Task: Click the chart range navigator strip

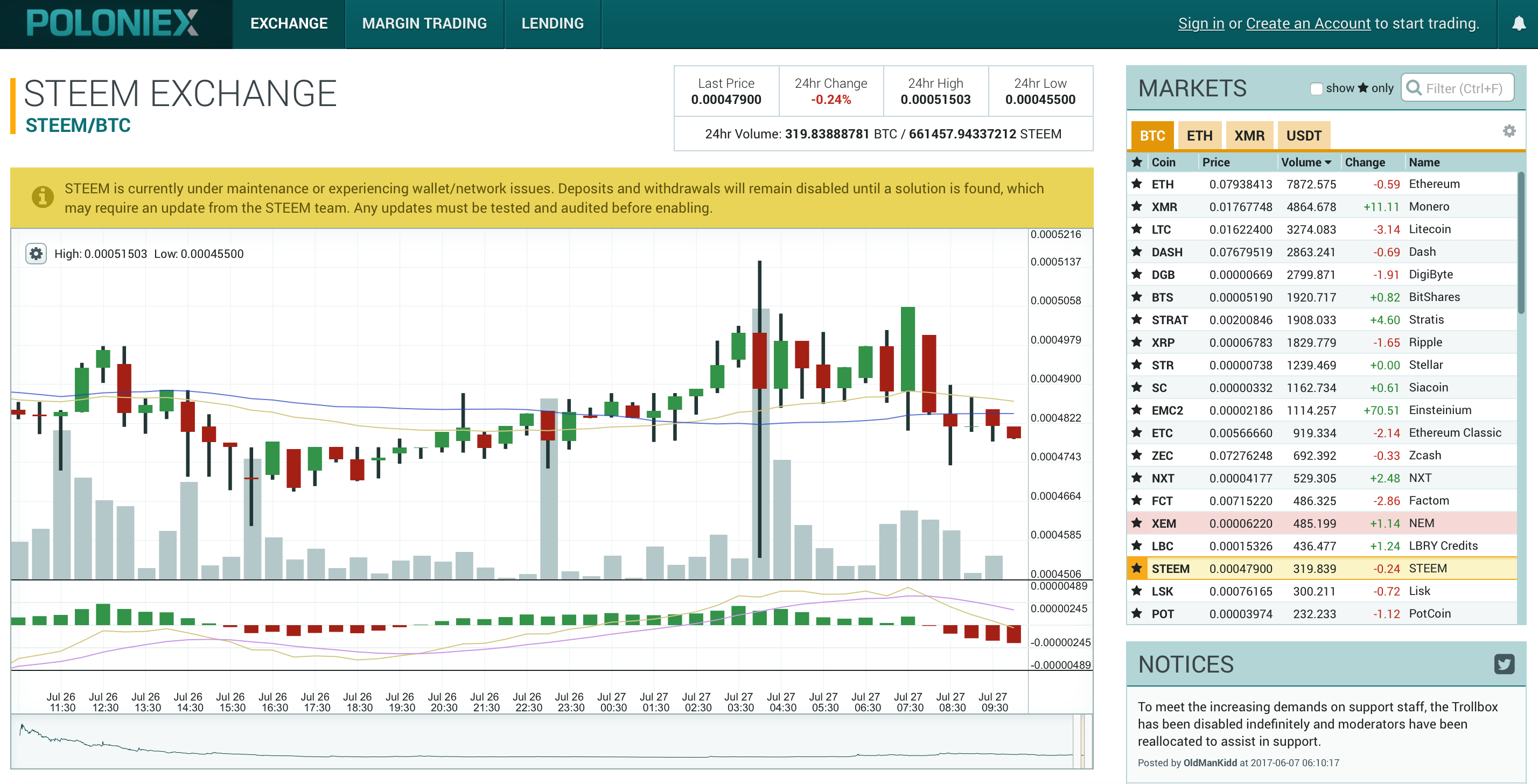Action: tap(551, 741)
